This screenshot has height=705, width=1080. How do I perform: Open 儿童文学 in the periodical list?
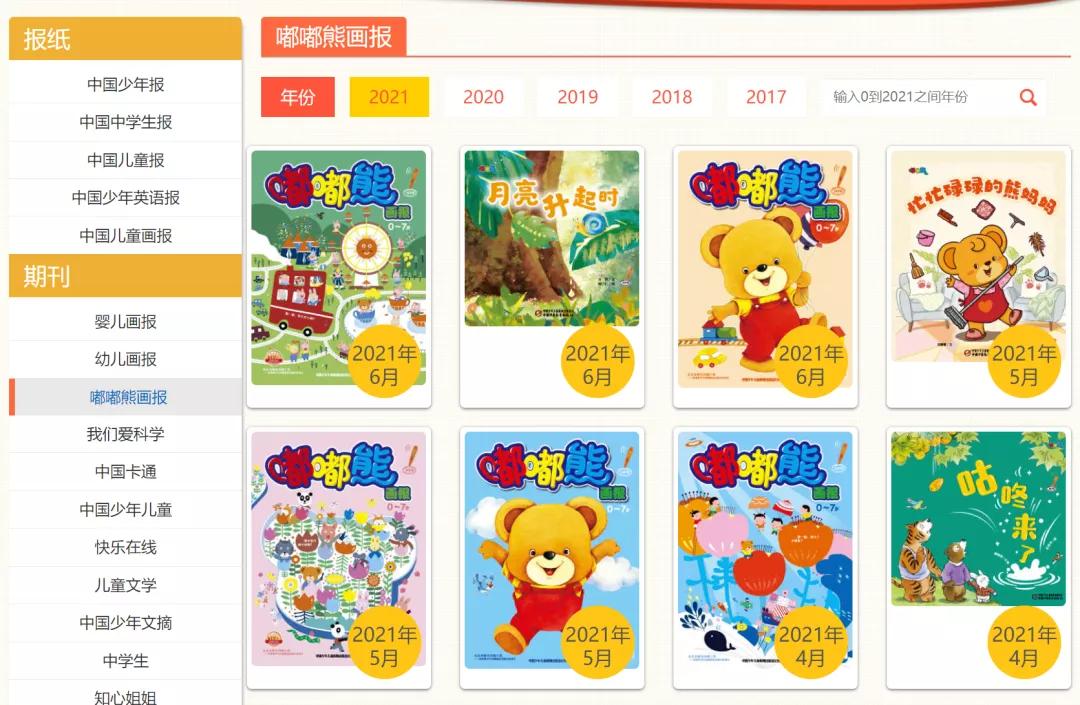click(125, 585)
